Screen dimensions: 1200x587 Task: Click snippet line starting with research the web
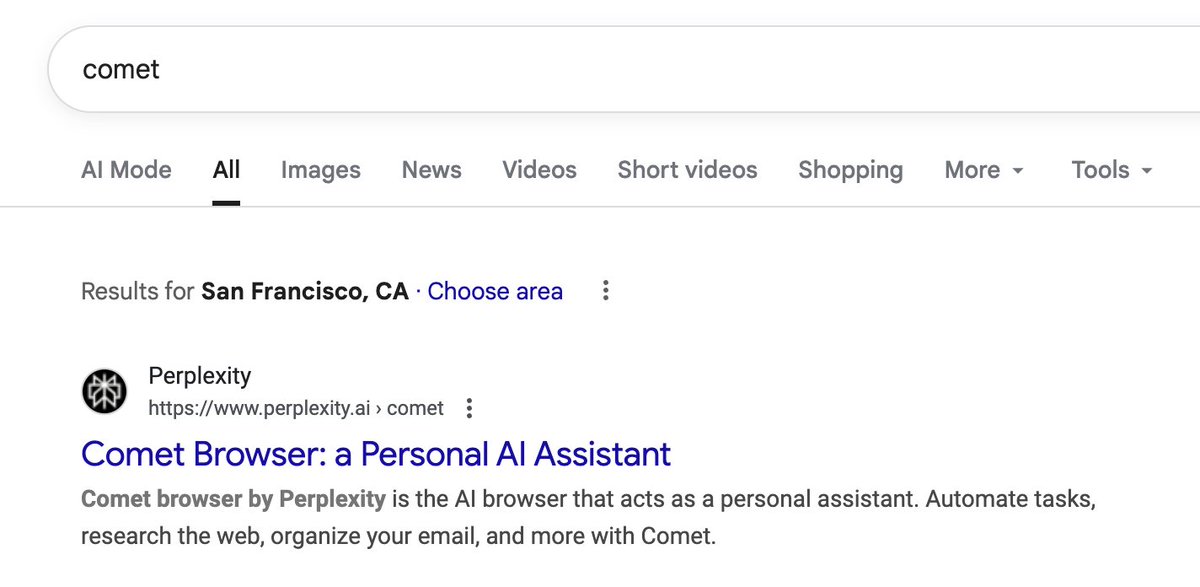398,535
